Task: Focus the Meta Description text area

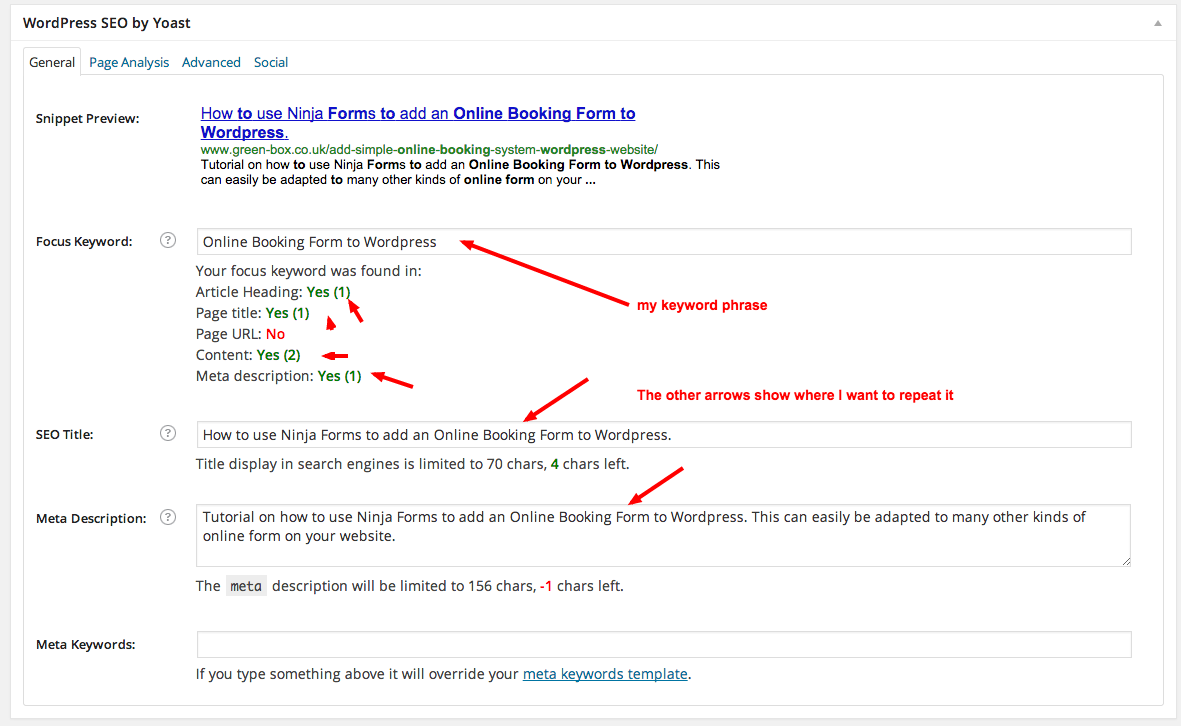Action: (664, 535)
